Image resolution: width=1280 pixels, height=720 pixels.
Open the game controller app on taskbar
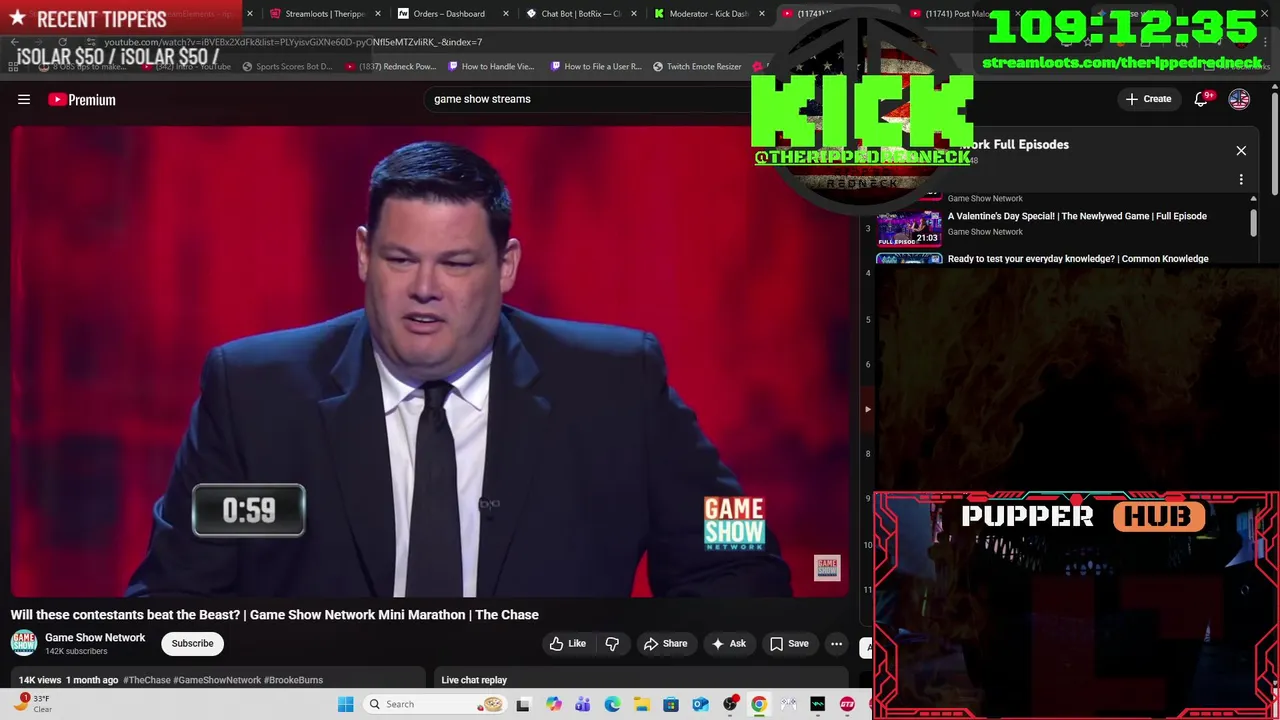point(789,704)
